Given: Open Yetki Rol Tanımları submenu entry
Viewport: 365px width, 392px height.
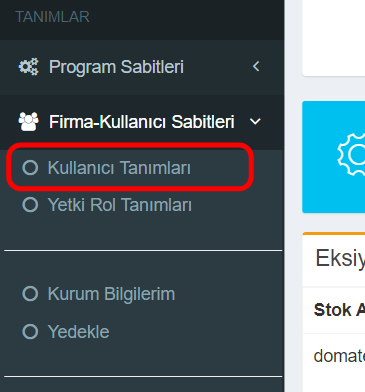Looking at the screenshot, I should pyautogui.click(x=120, y=205).
